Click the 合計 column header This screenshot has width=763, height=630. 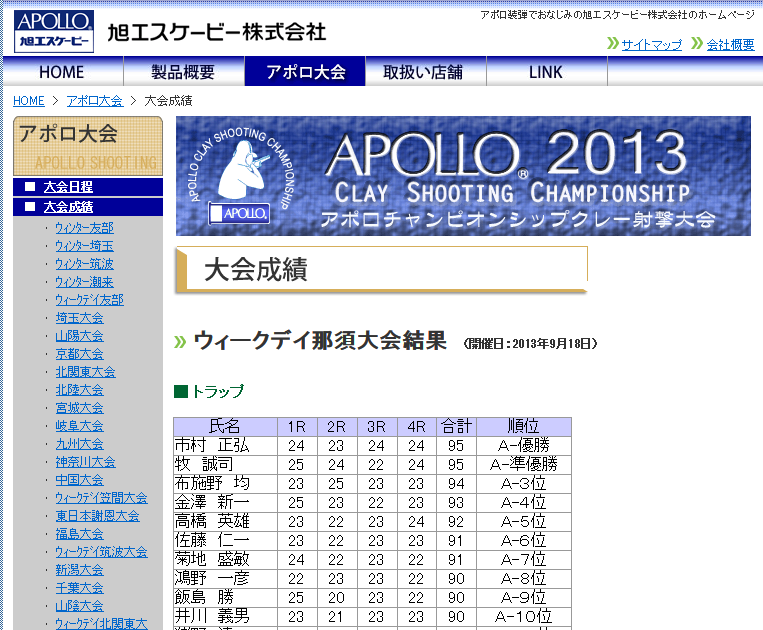(x=456, y=427)
